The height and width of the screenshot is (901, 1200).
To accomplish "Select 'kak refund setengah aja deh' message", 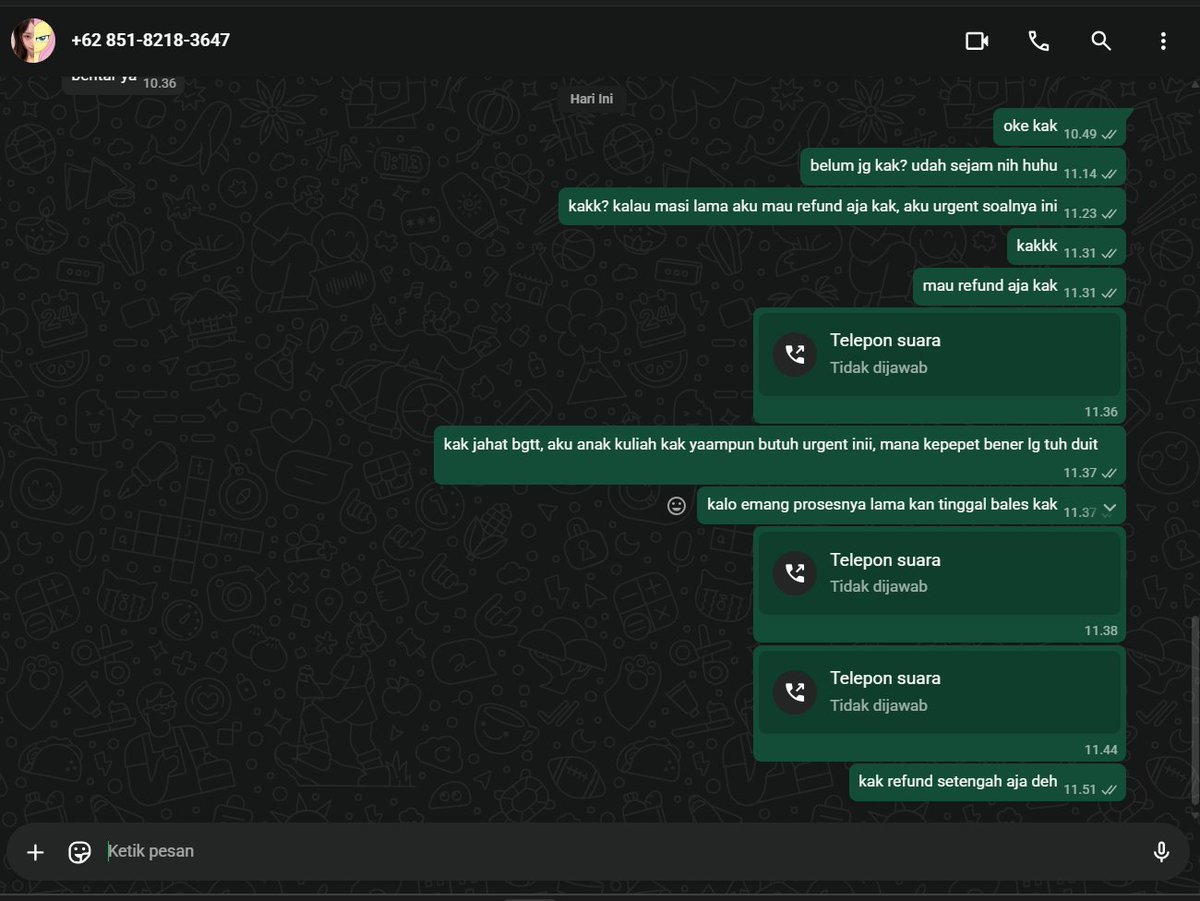I will [x=988, y=782].
